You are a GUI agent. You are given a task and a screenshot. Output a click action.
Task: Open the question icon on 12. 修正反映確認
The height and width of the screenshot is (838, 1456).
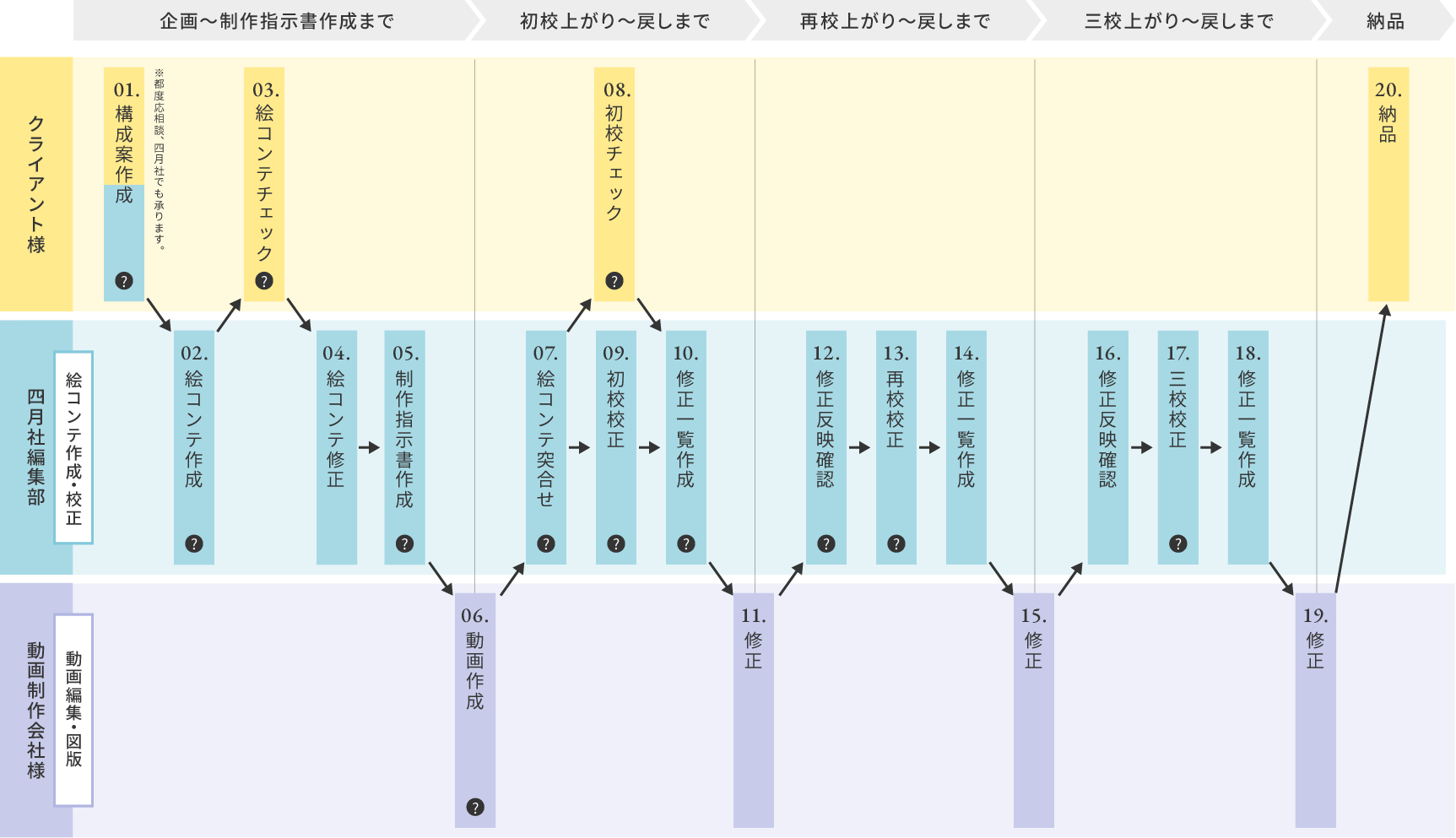(x=826, y=543)
